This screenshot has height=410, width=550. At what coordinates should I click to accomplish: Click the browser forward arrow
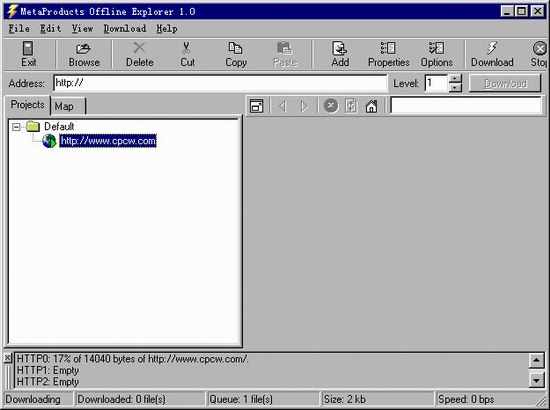(304, 106)
